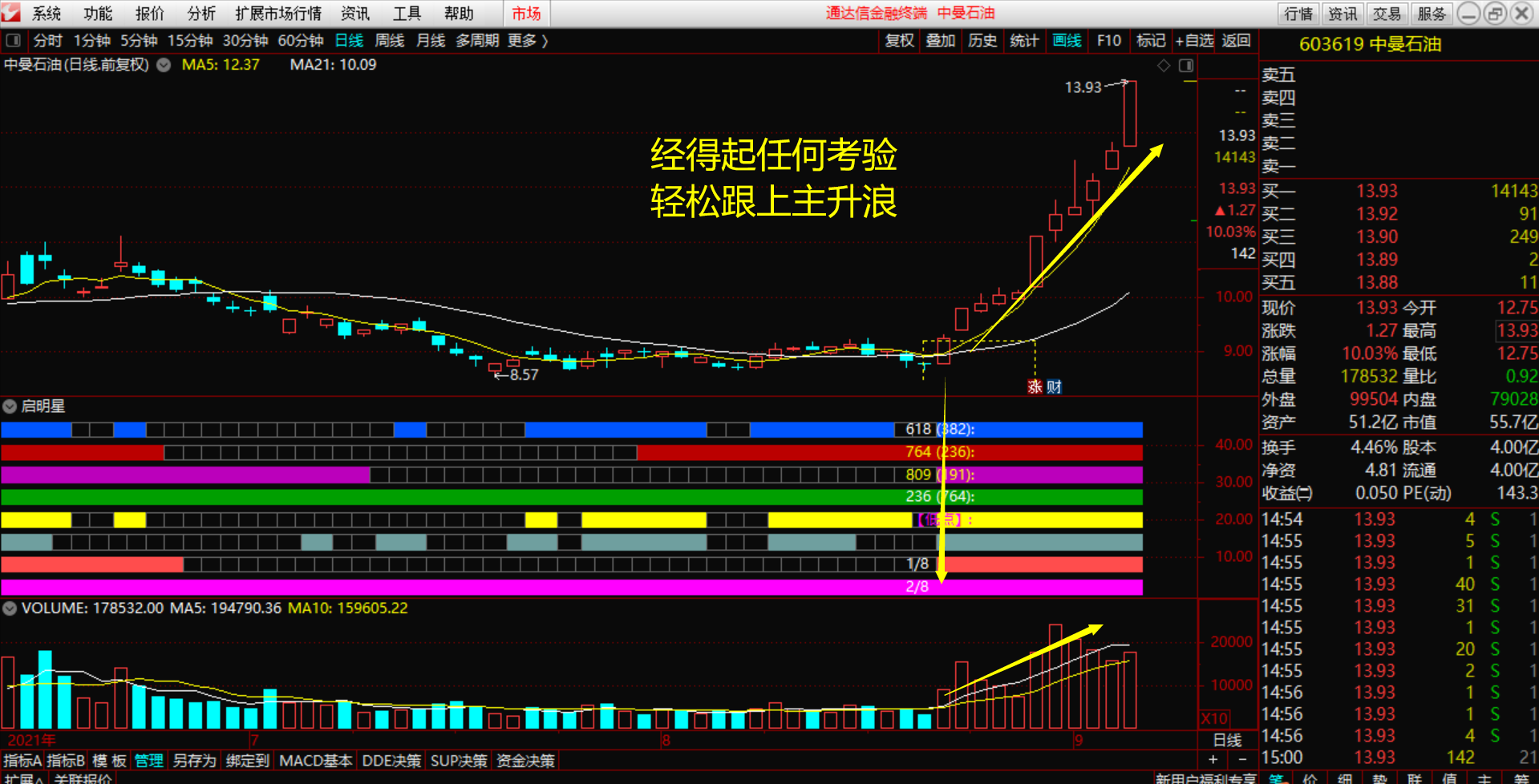Click the 财 marker below the candlesticks

(x=1055, y=387)
